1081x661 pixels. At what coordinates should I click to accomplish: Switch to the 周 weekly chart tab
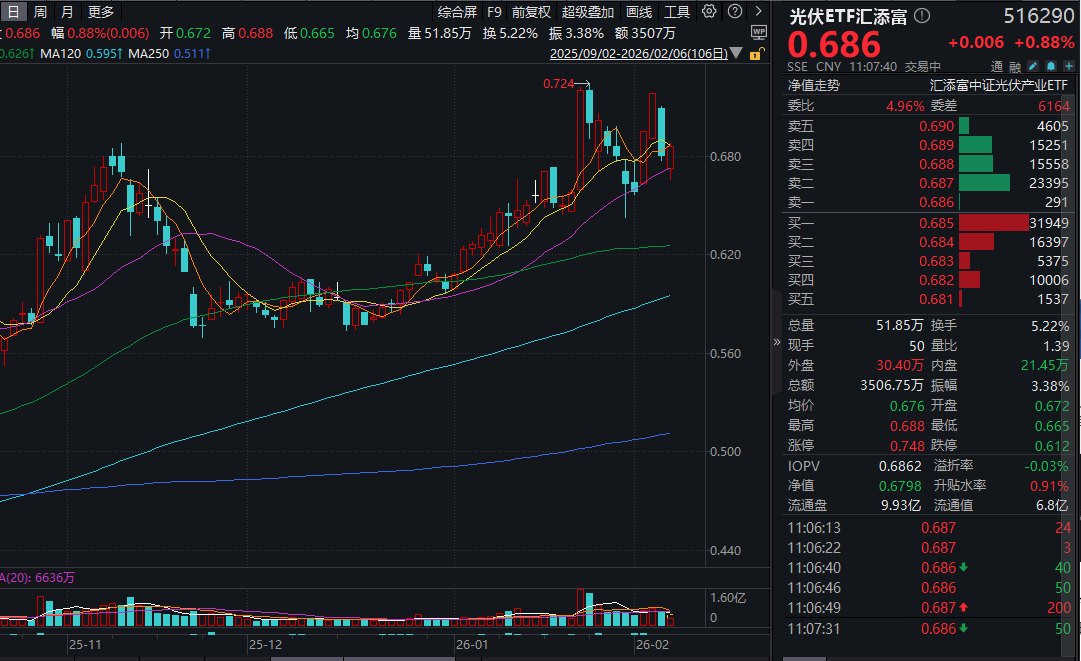(x=38, y=12)
